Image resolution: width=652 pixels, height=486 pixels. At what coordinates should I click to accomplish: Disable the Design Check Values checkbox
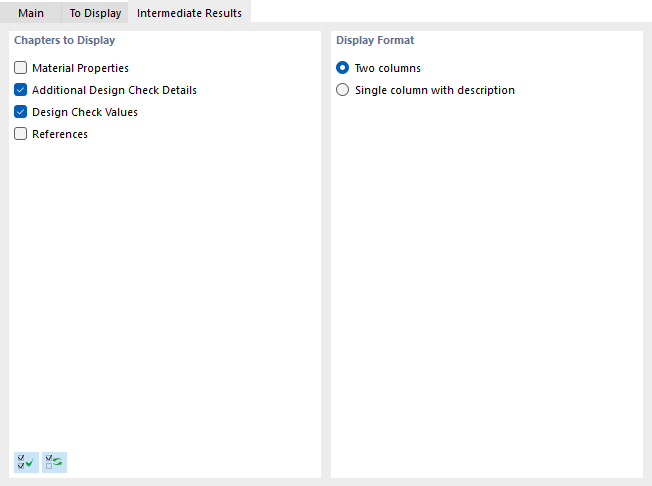pyautogui.click(x=21, y=112)
